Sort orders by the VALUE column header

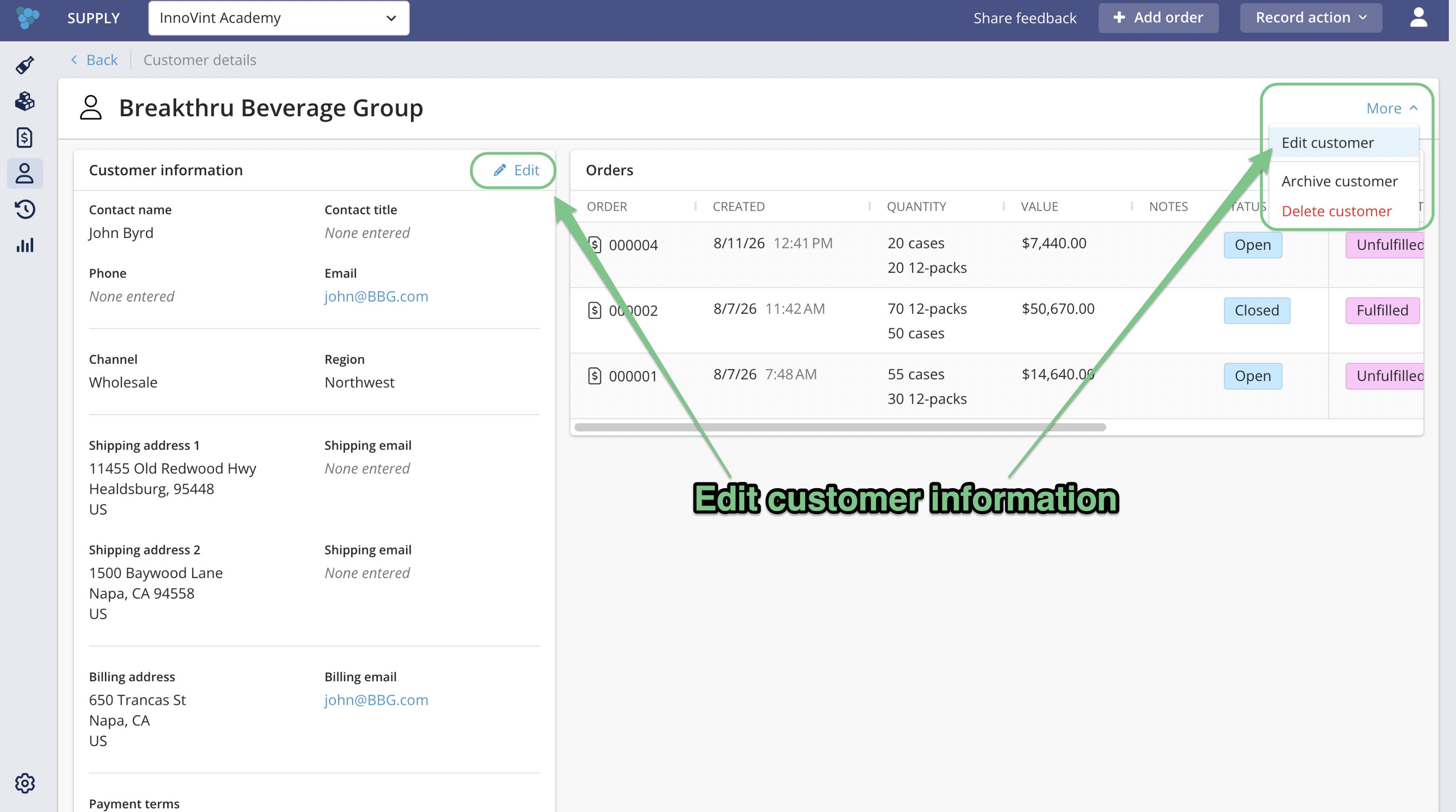click(x=1039, y=206)
